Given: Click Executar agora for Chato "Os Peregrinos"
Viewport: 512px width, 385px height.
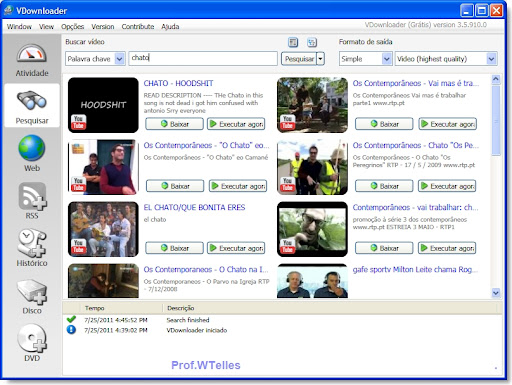Looking at the screenshot, I should (x=447, y=186).
